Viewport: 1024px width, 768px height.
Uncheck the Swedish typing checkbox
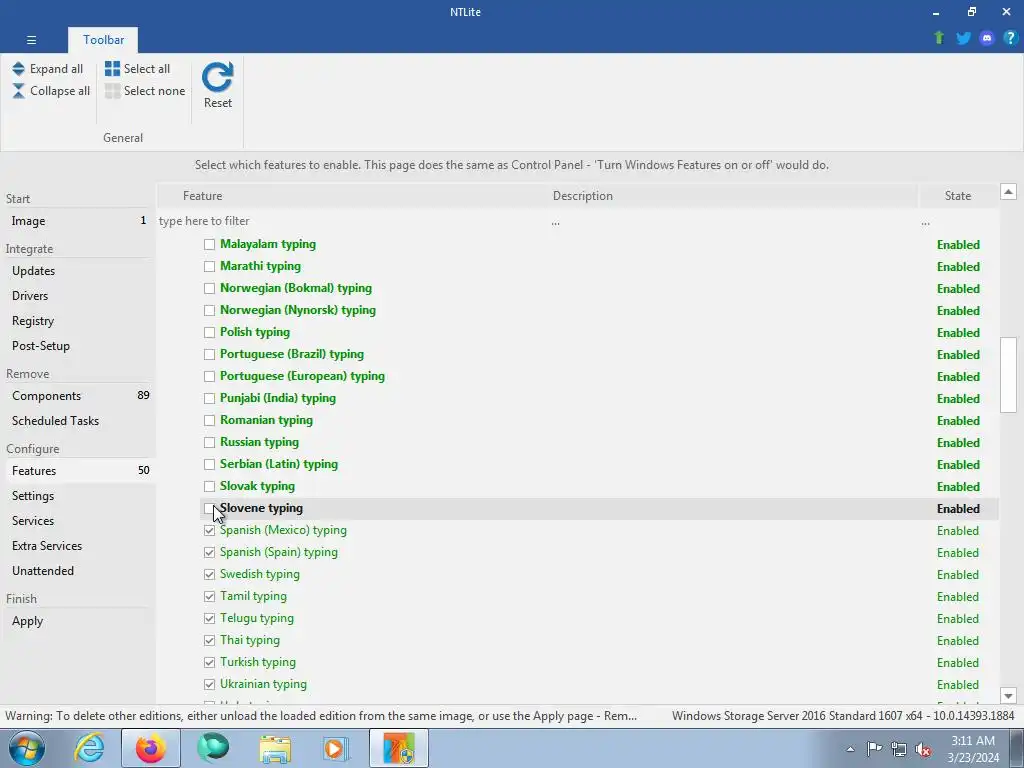click(x=209, y=574)
